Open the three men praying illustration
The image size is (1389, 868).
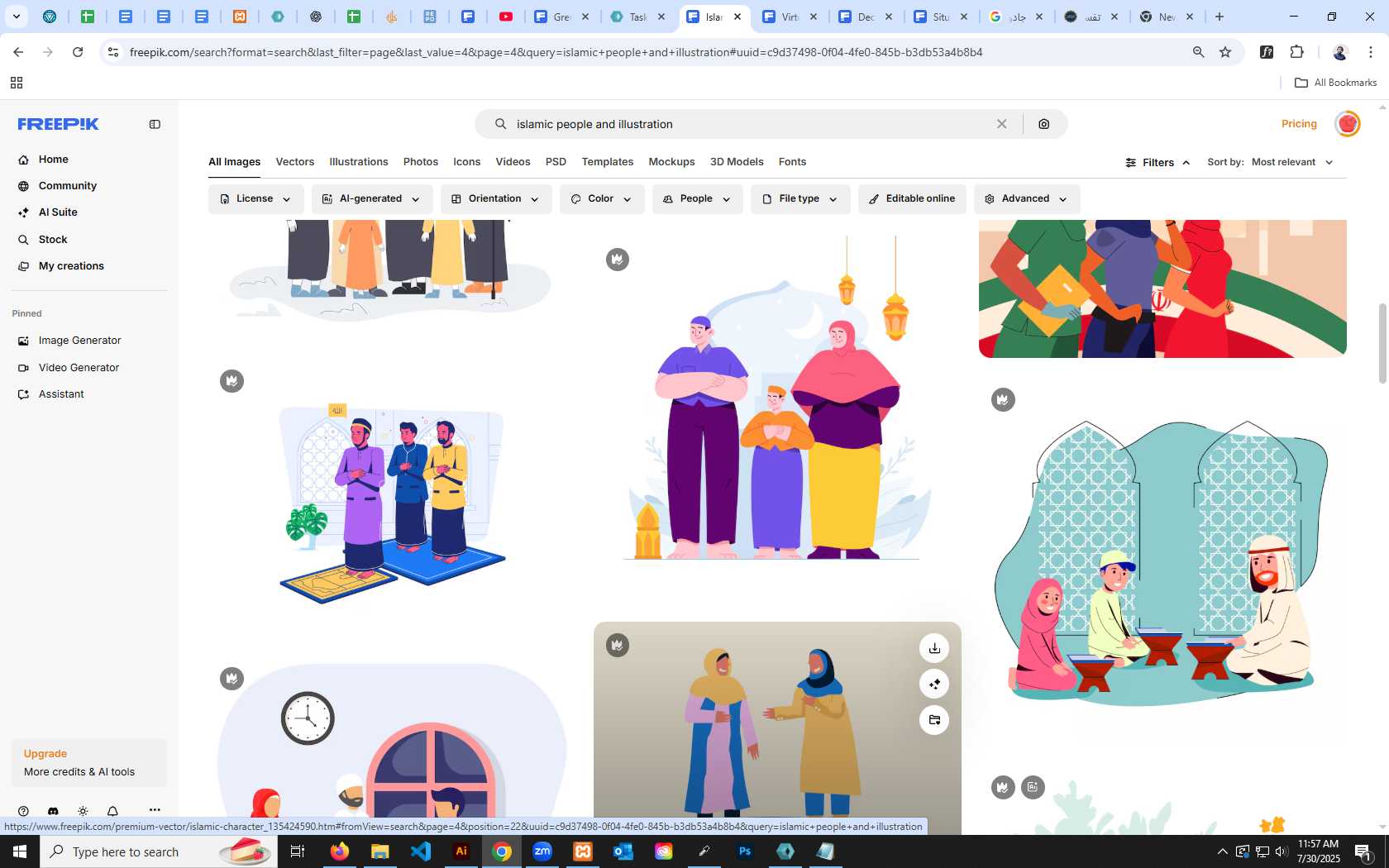pyautogui.click(x=393, y=503)
